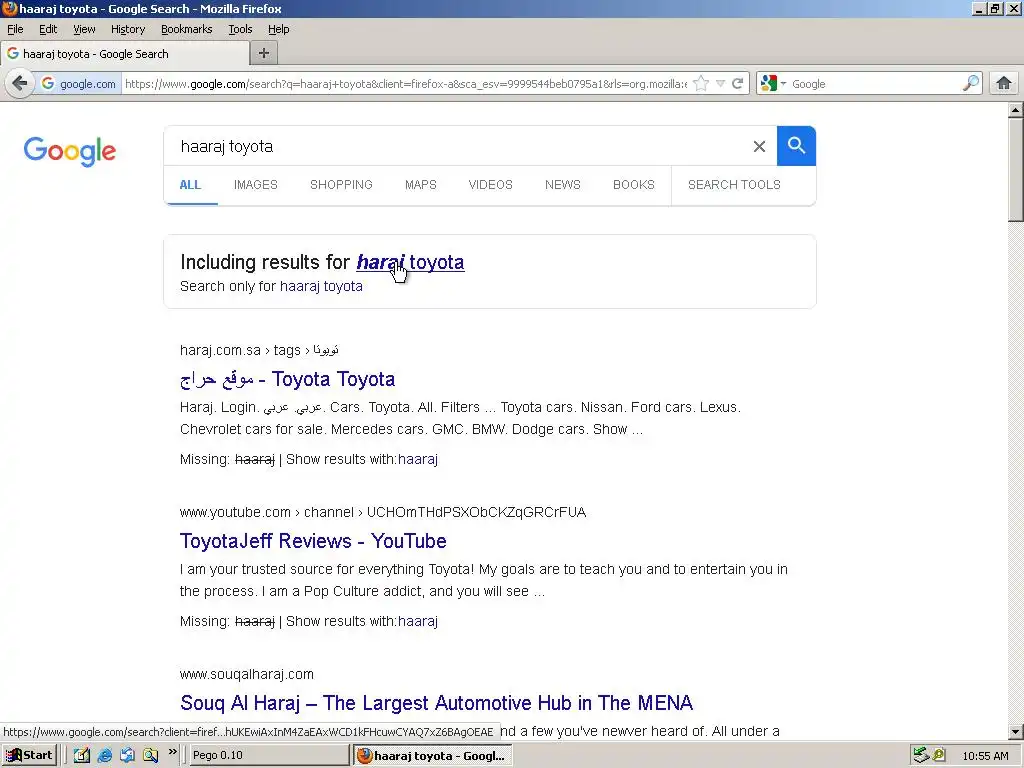Image resolution: width=1024 pixels, height=768 pixels.
Task: Click the yellow system tray icon
Action: point(939,756)
